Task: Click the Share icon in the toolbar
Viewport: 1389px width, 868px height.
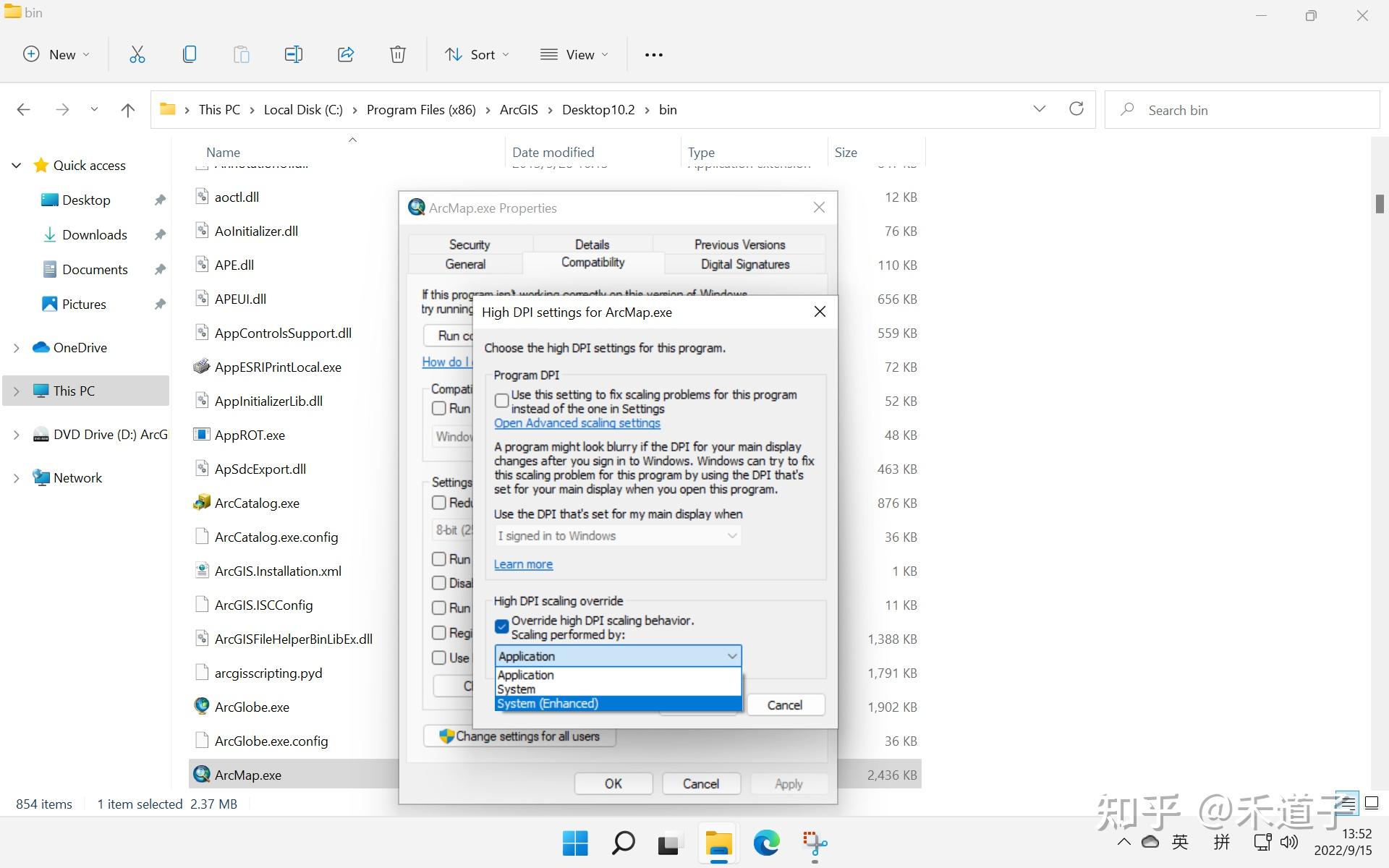Action: (x=345, y=54)
